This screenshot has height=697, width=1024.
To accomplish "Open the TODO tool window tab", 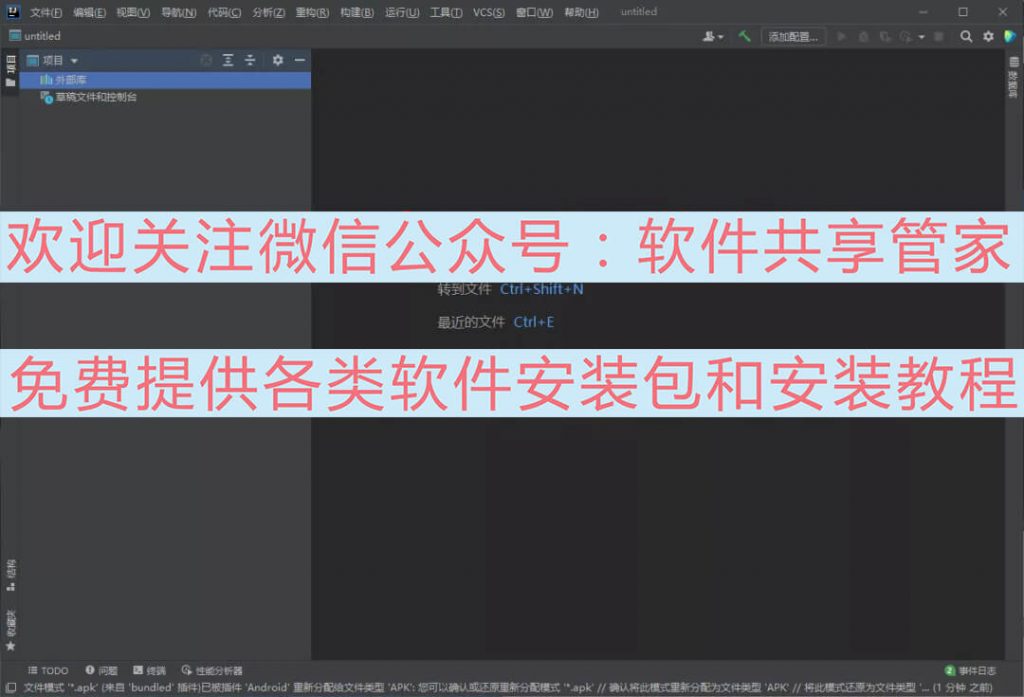I will click(48, 670).
